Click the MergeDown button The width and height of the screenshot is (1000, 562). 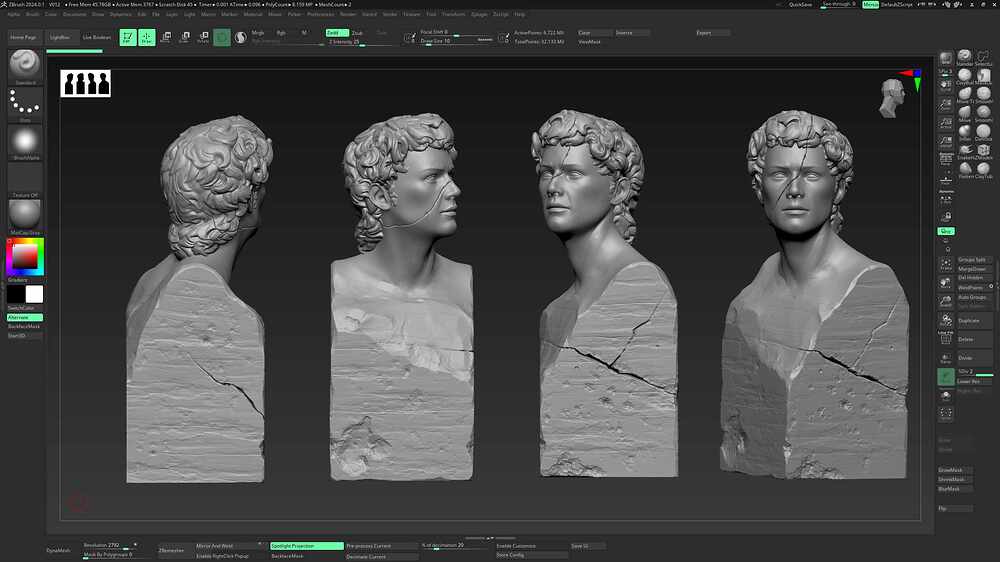pyautogui.click(x=974, y=269)
